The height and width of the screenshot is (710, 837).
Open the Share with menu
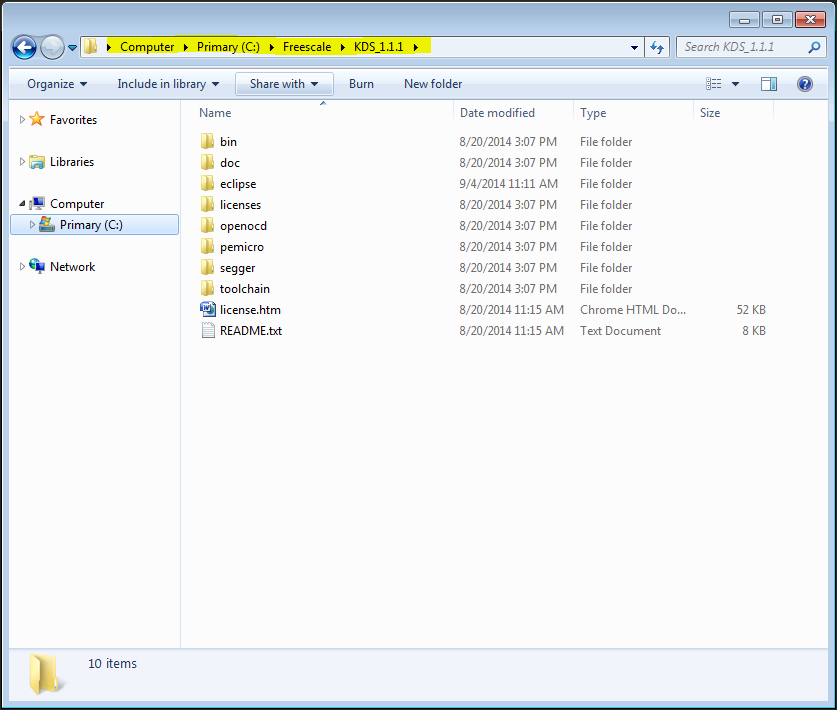click(284, 84)
